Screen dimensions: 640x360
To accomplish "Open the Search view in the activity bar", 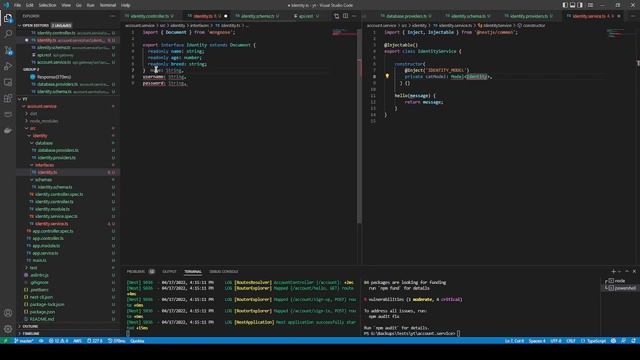I will pyautogui.click(x=8, y=34).
